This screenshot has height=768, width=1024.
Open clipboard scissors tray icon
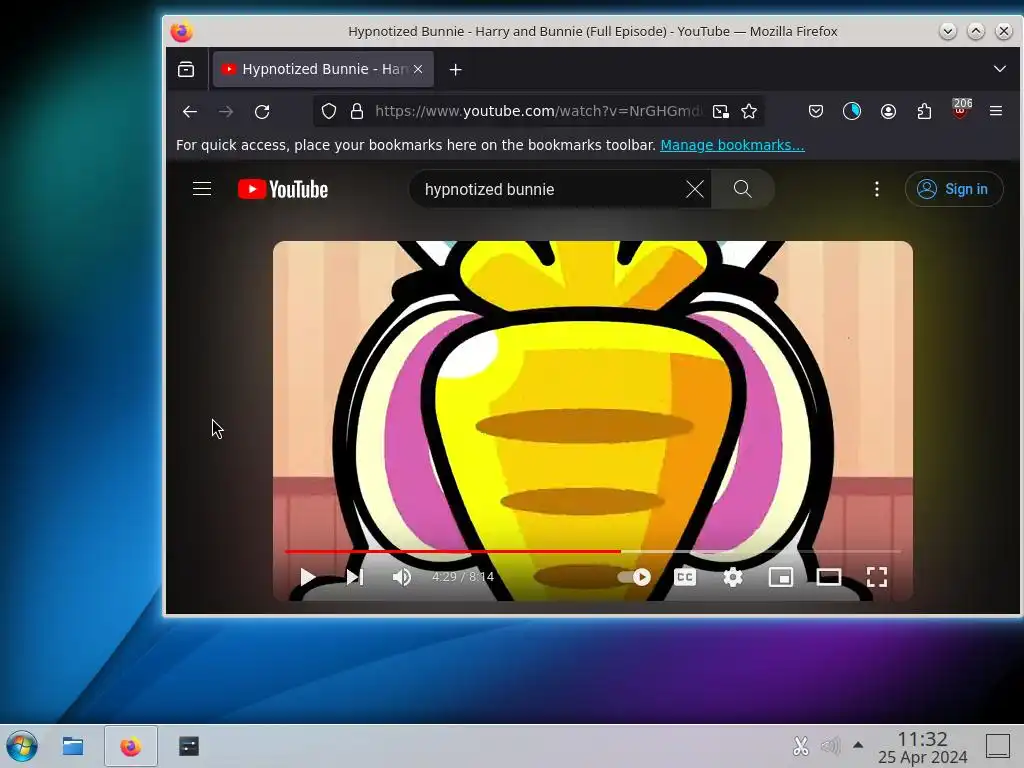click(x=801, y=746)
